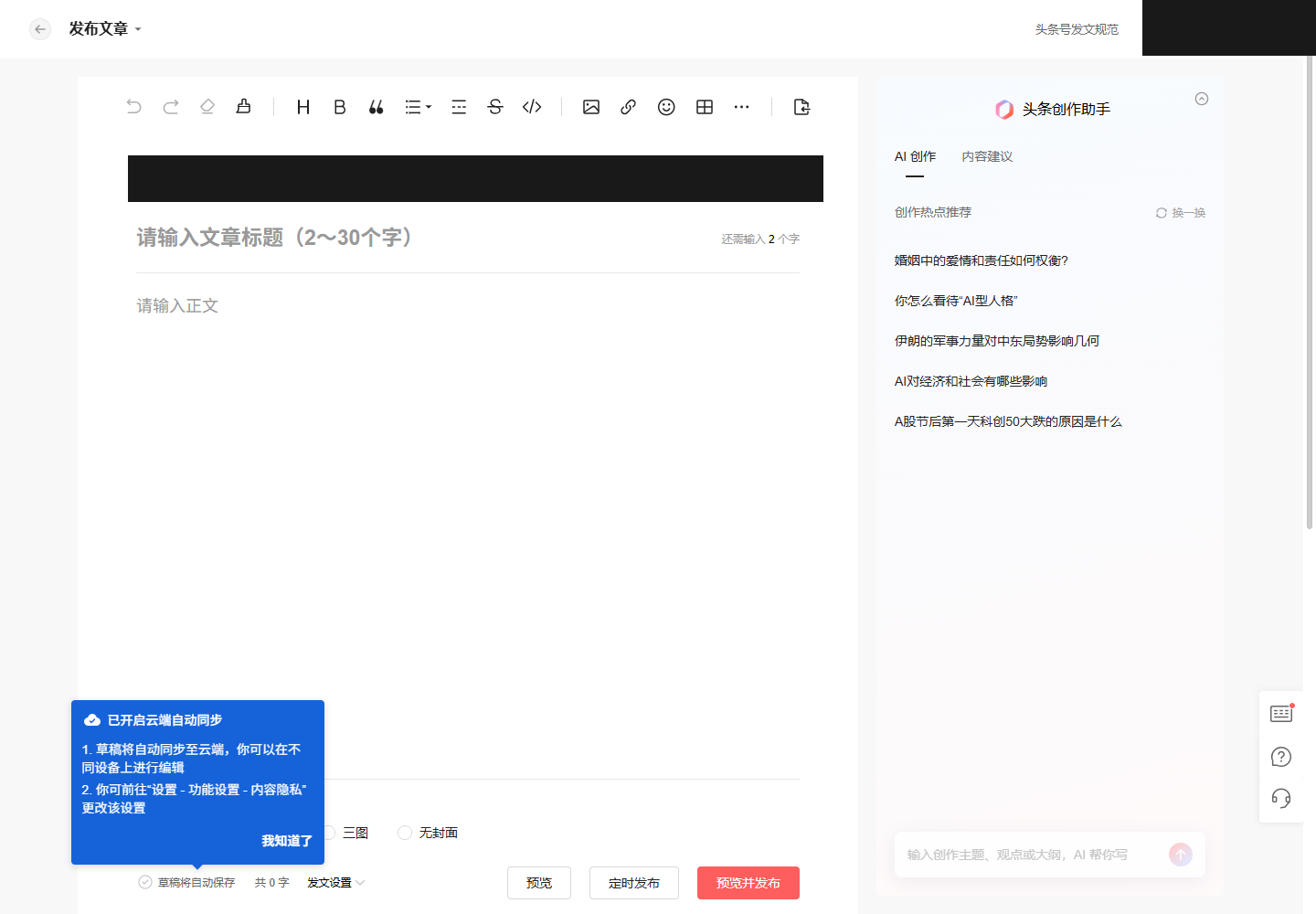The image size is (1316, 914).
Task: Click the import document icon
Action: point(801,107)
